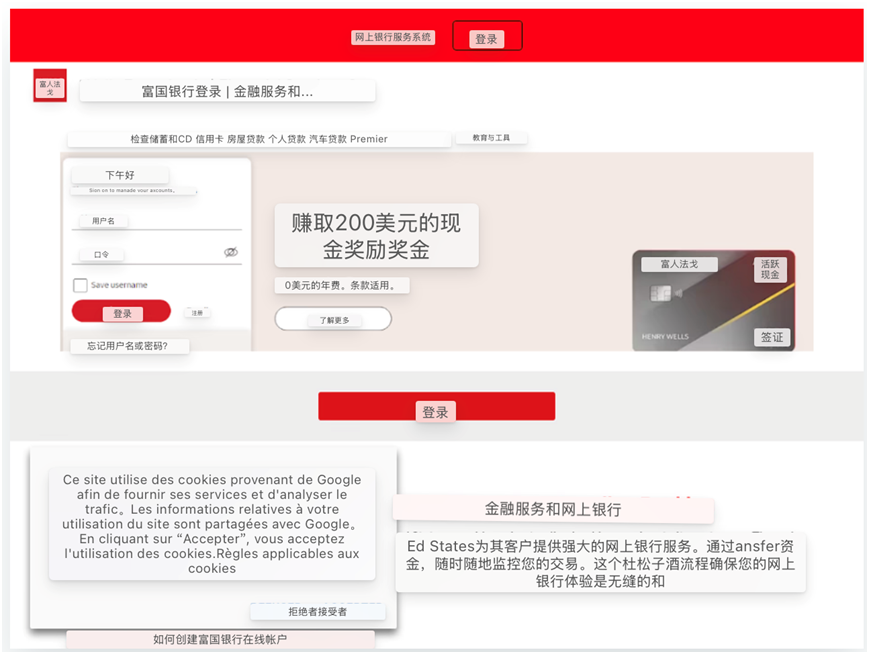Click the red 登录 button in sign-on panel
The image size is (869, 654).
(121, 312)
